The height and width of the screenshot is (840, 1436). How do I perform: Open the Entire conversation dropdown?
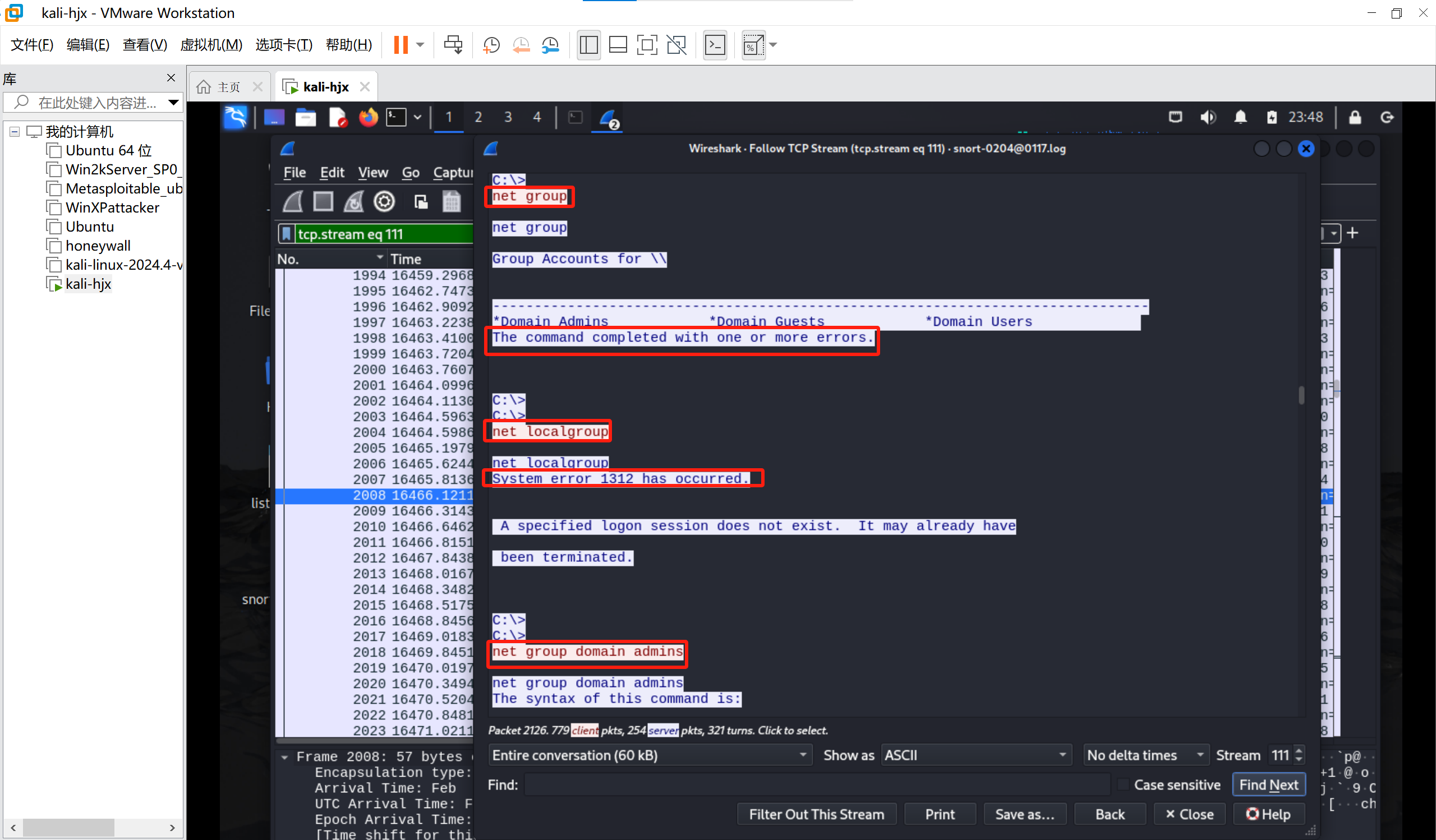click(650, 755)
